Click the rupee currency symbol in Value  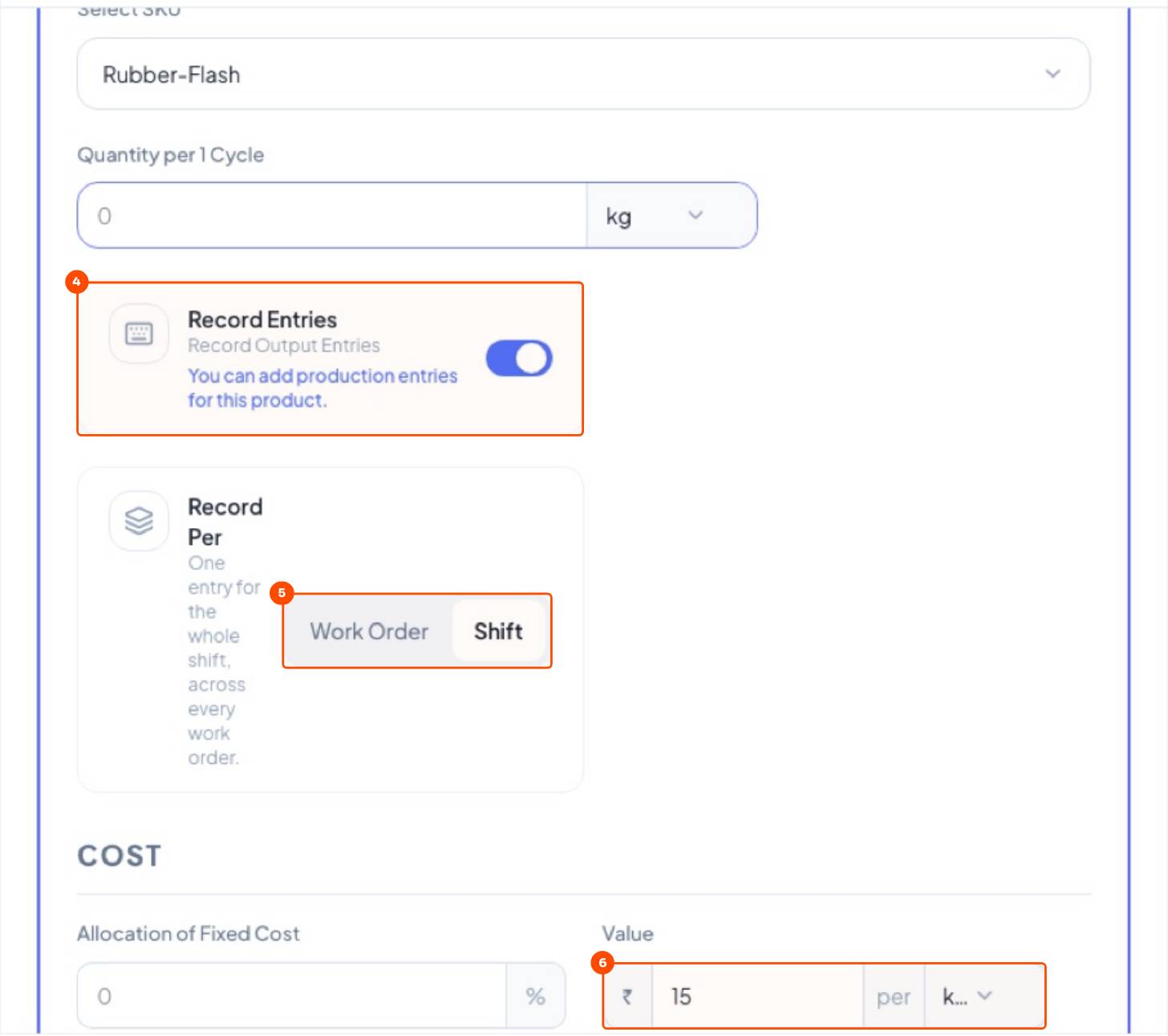coord(627,997)
